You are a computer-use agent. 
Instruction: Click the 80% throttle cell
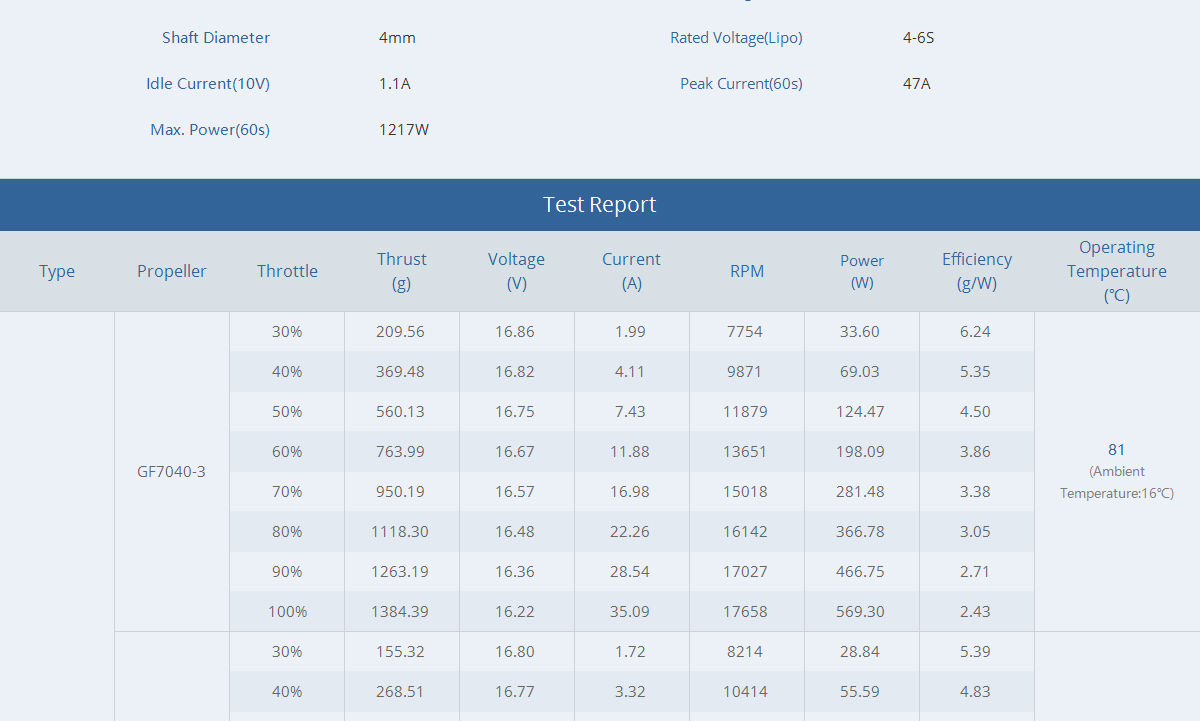click(287, 531)
